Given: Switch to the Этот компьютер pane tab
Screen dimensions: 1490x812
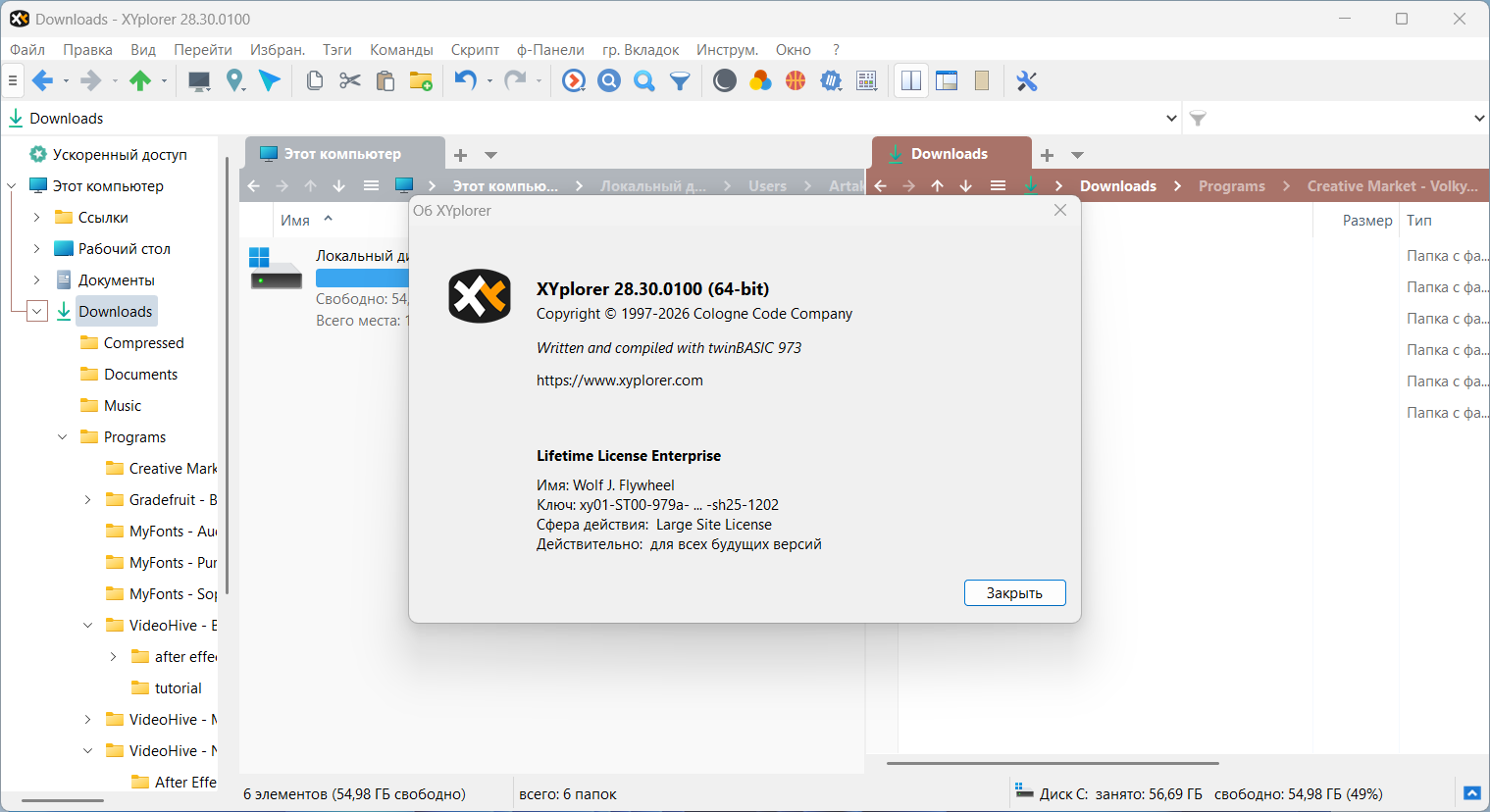Looking at the screenshot, I should [342, 154].
